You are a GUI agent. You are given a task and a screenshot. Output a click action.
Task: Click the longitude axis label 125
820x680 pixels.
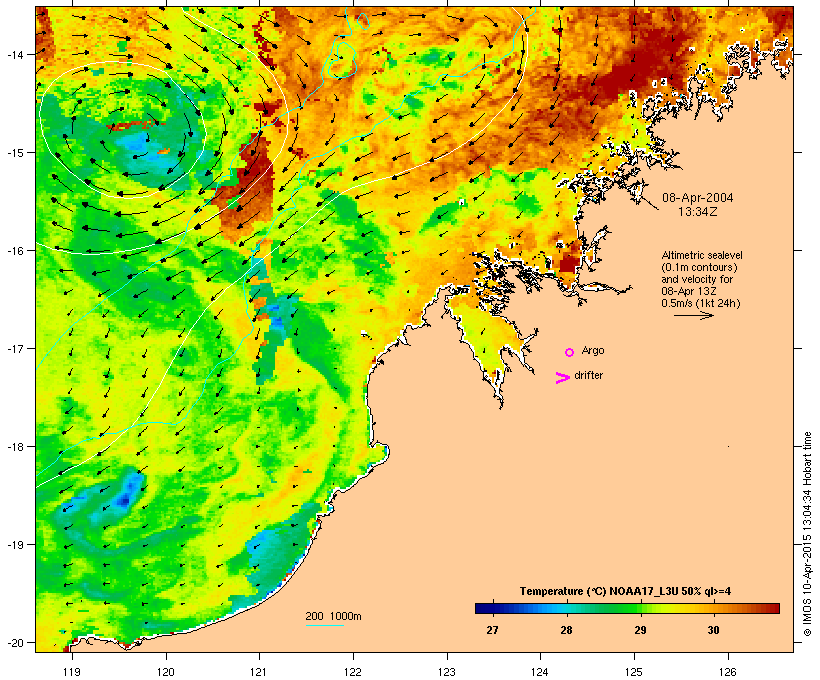(x=634, y=672)
